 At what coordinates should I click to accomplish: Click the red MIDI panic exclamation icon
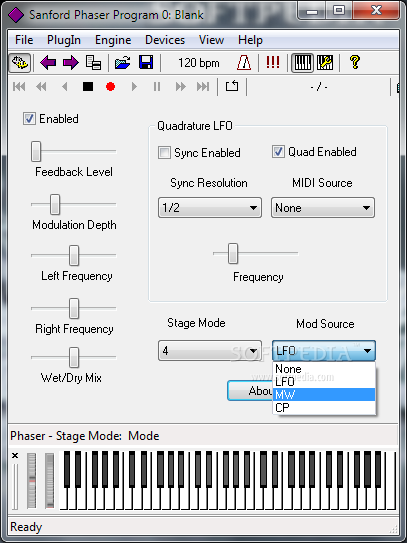click(273, 62)
